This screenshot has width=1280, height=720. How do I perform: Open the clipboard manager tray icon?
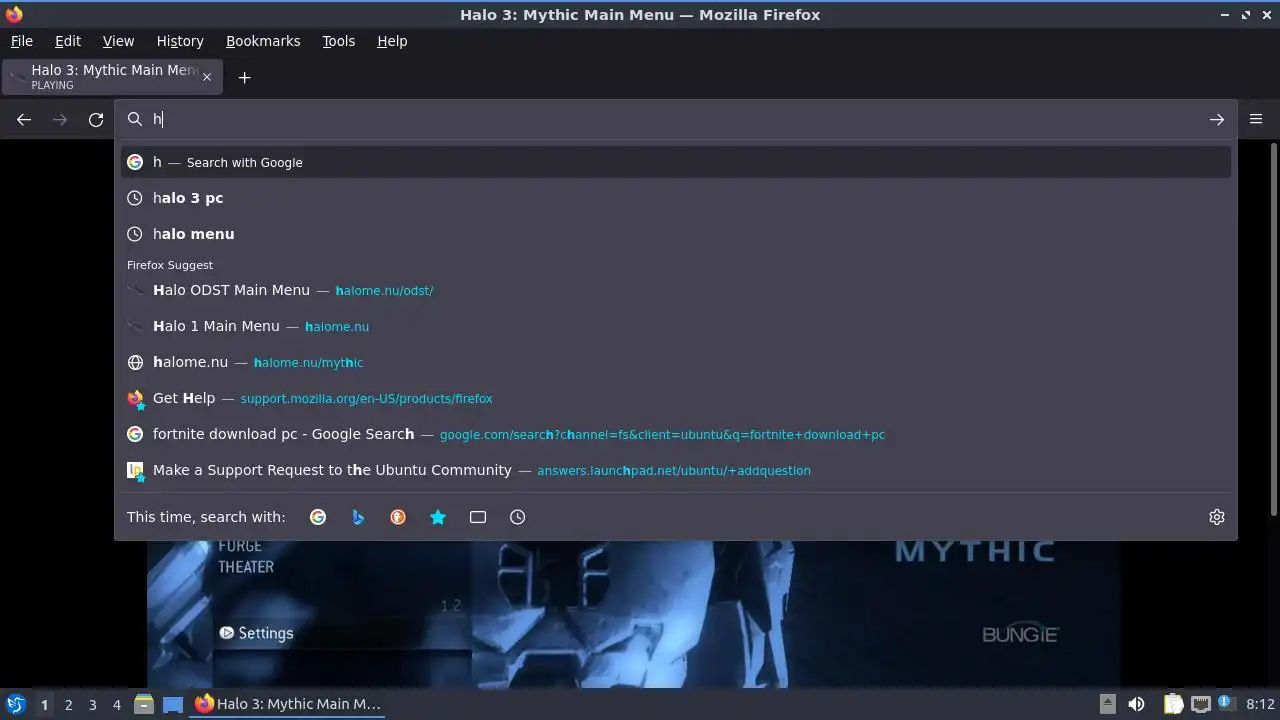pos(1173,704)
